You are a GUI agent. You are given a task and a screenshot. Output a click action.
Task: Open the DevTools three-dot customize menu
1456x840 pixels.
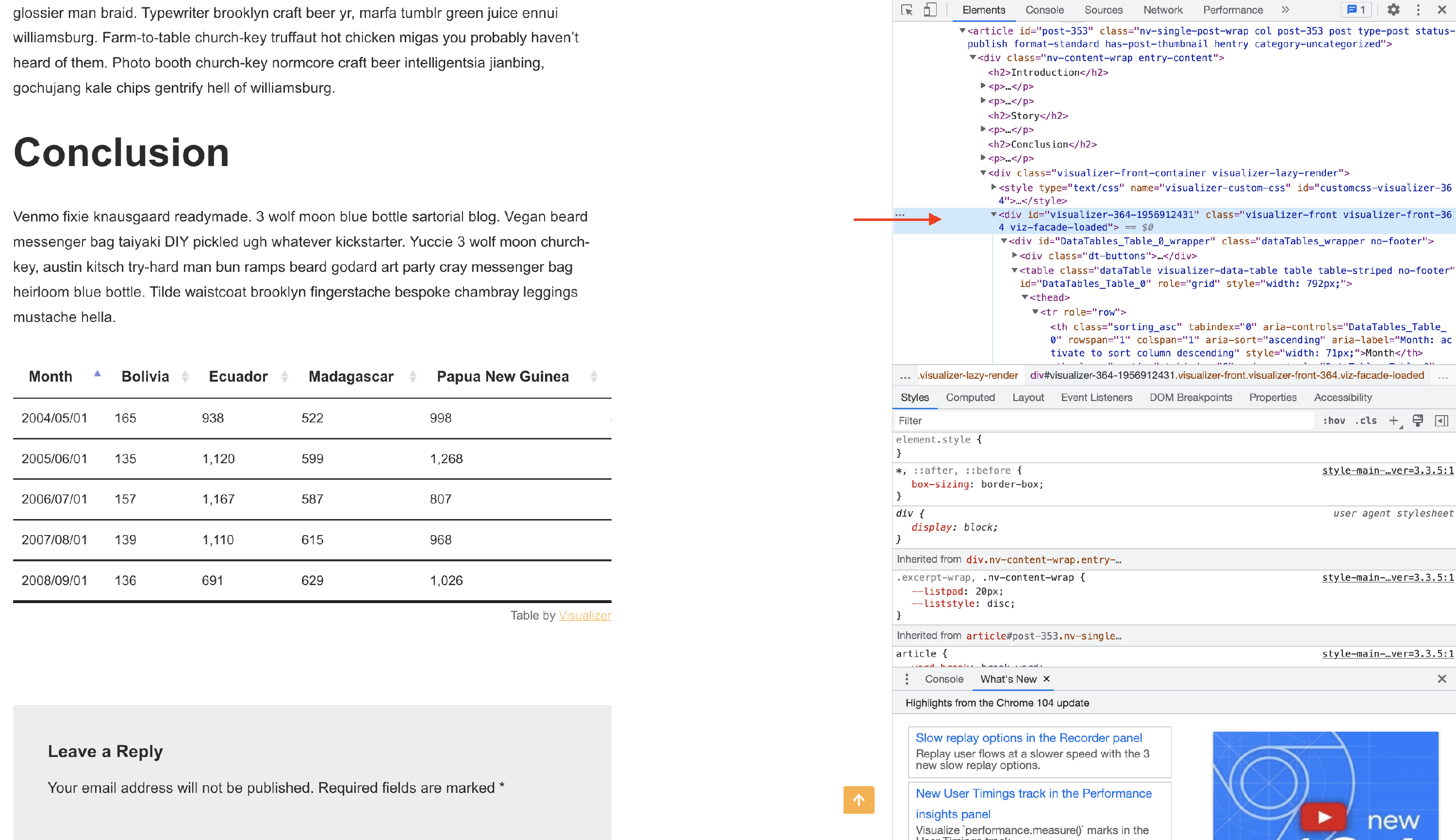click(x=1418, y=10)
